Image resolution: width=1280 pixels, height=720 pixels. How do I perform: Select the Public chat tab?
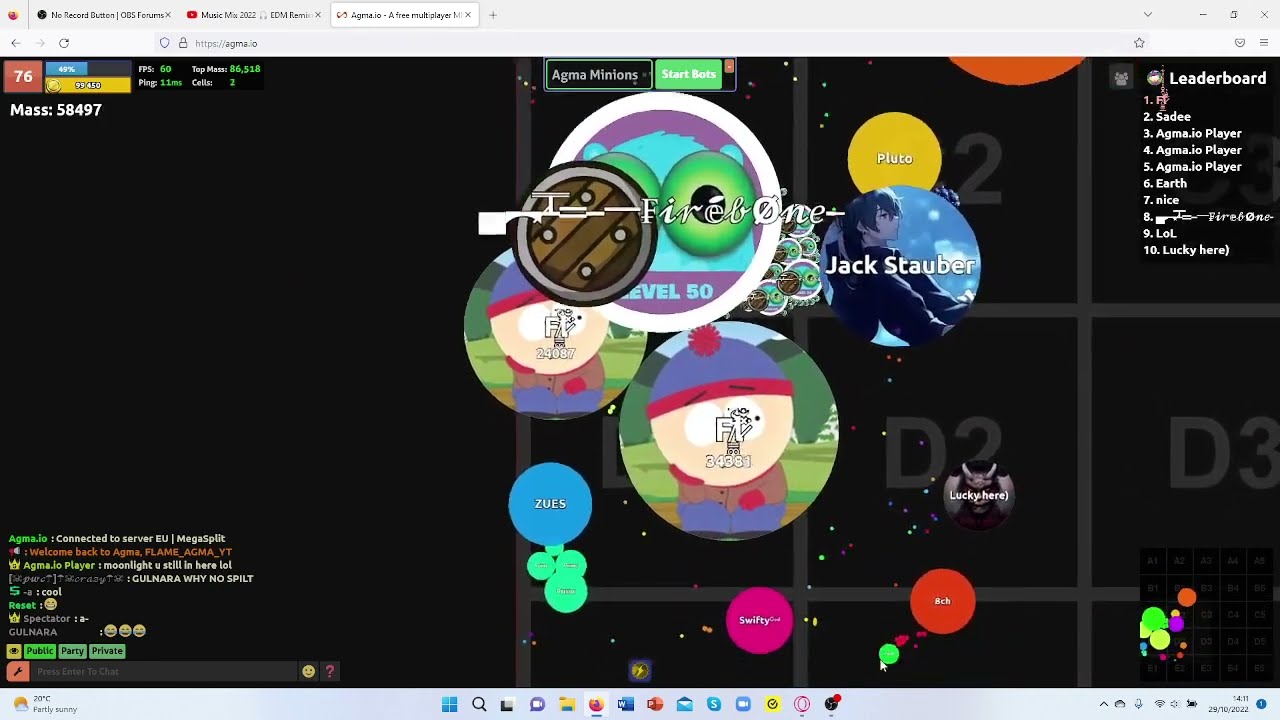(40, 651)
